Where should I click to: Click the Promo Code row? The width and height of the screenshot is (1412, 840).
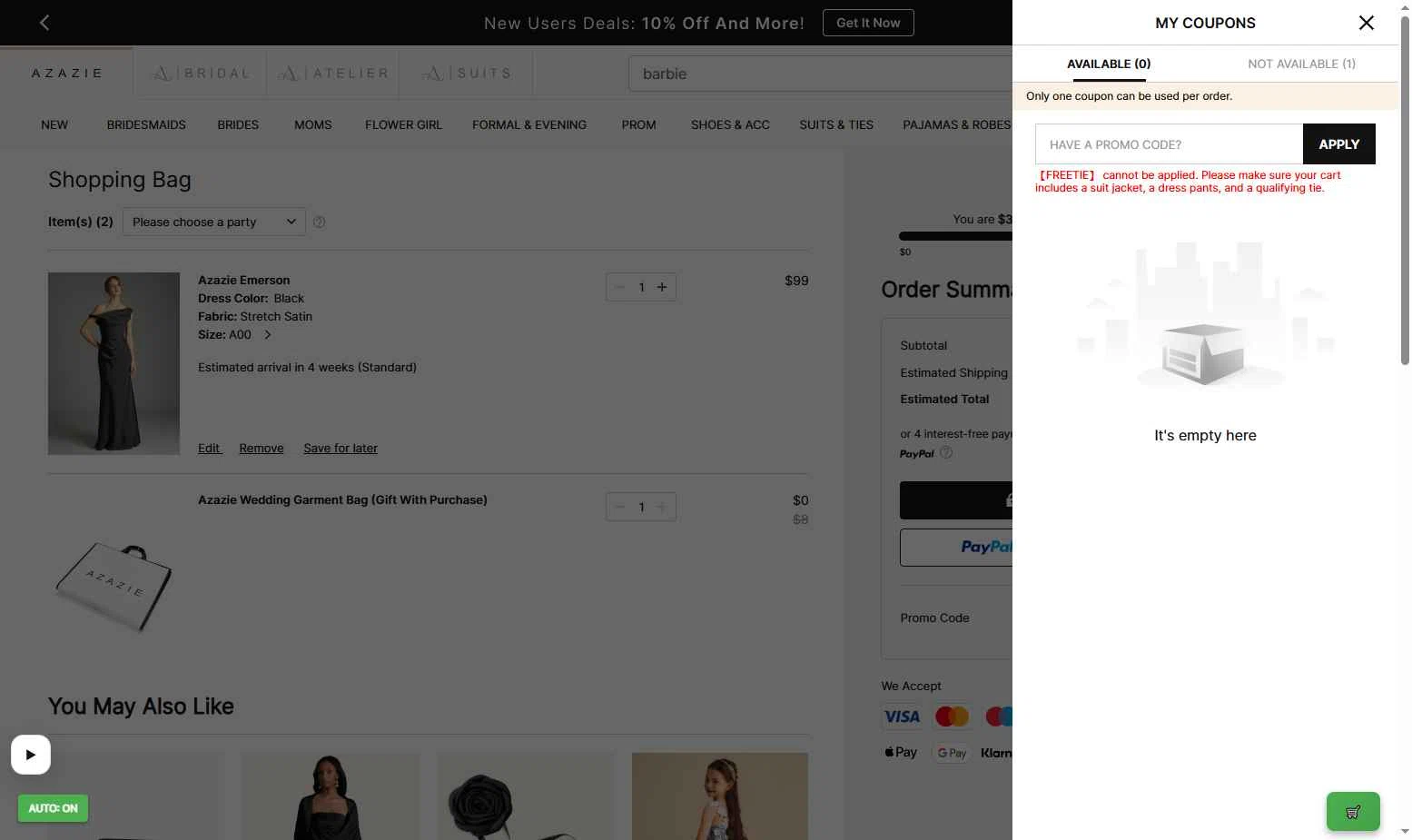click(955, 618)
